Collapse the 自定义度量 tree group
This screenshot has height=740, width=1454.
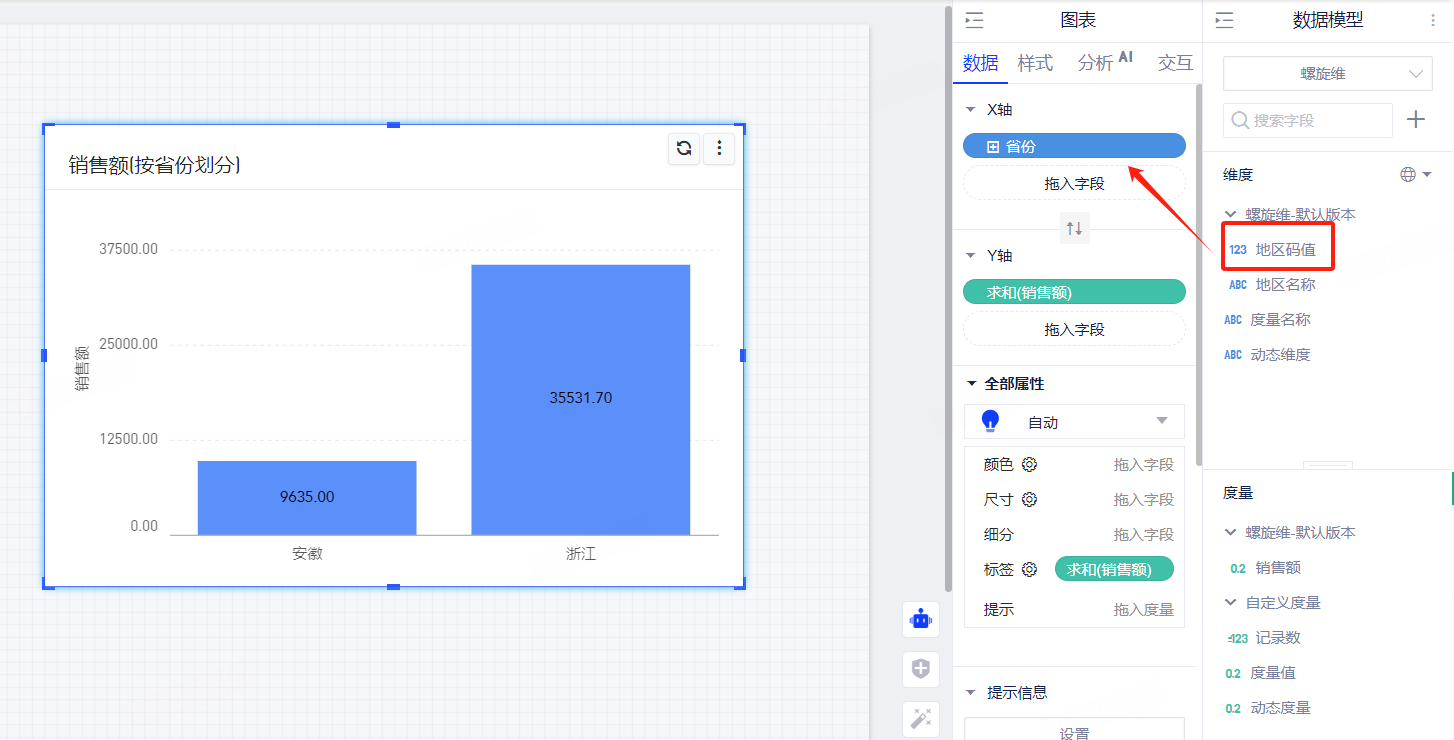point(1230,603)
